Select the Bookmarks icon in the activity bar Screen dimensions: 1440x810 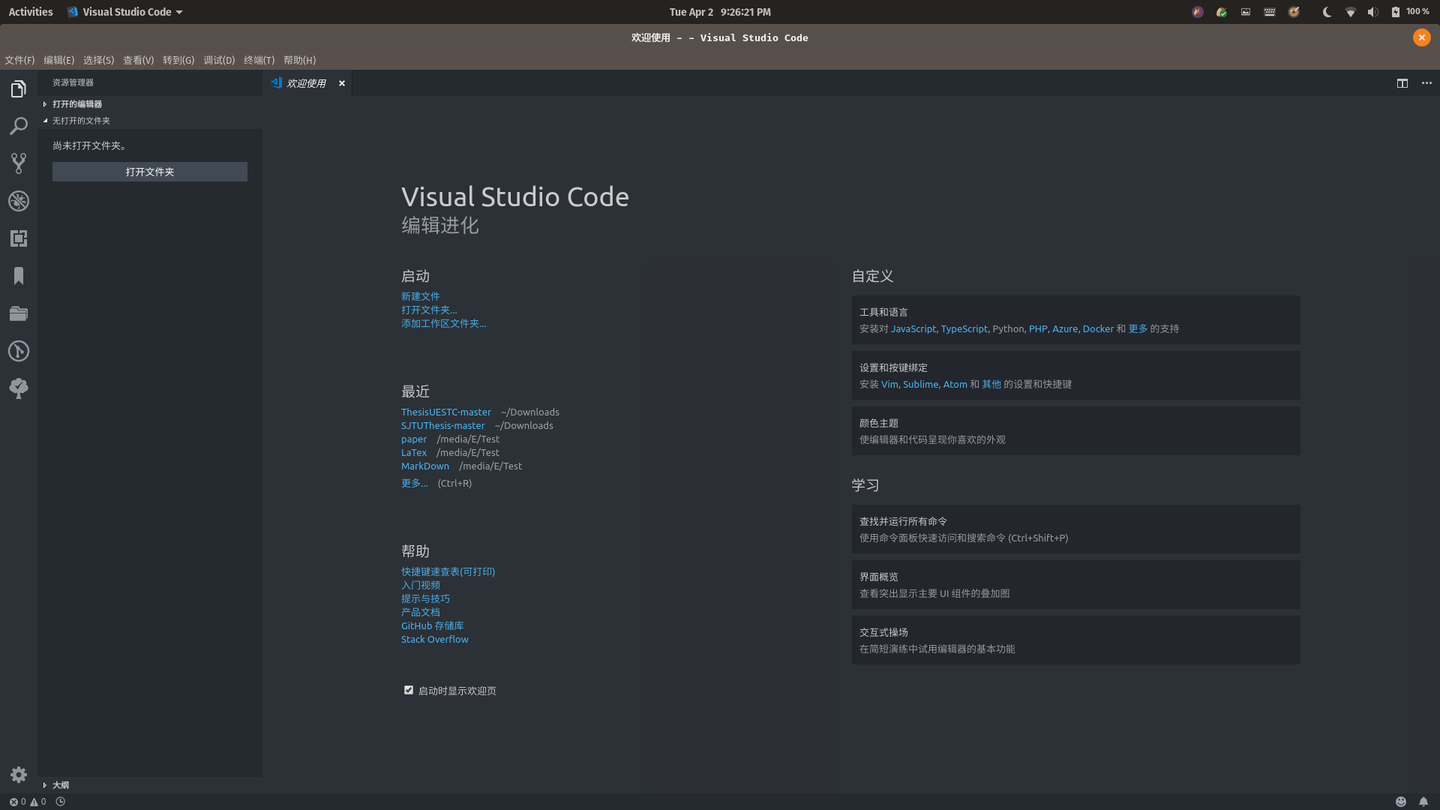point(18,275)
